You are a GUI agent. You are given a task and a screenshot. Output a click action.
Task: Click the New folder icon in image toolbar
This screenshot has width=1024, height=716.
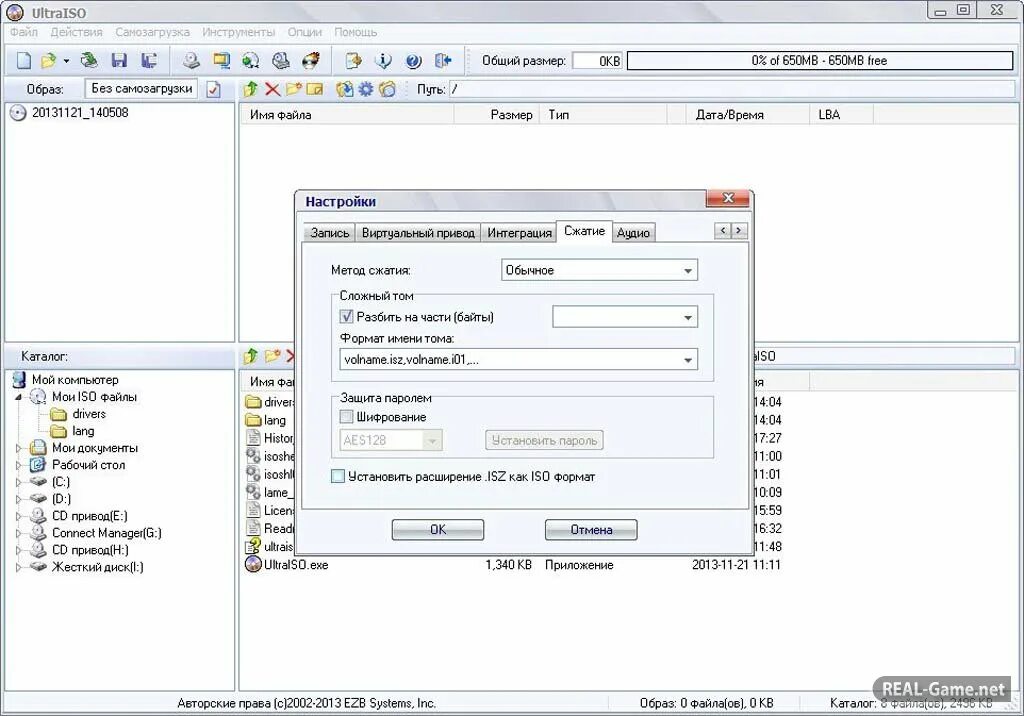(294, 89)
